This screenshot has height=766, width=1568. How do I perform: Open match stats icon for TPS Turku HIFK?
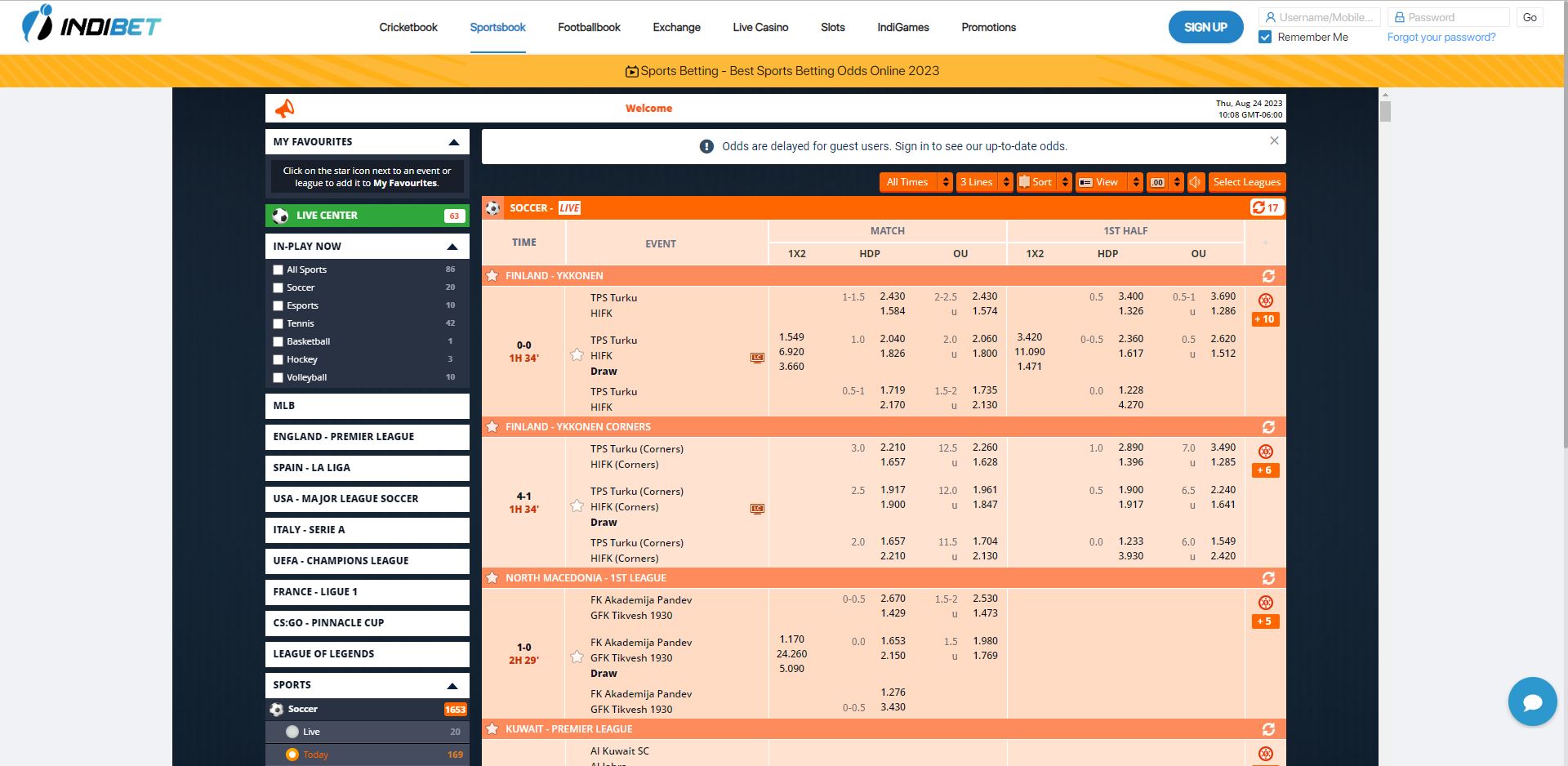(x=1266, y=301)
